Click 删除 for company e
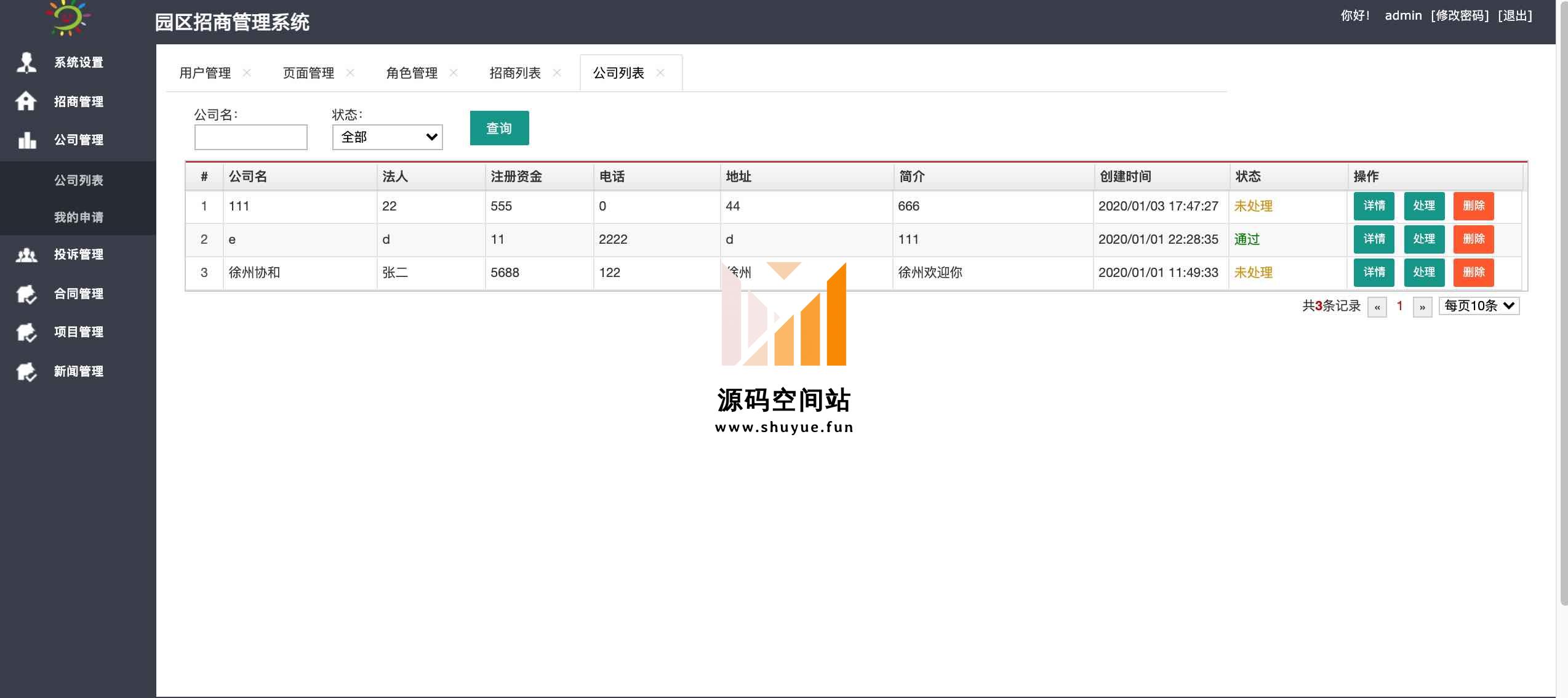 click(x=1473, y=239)
